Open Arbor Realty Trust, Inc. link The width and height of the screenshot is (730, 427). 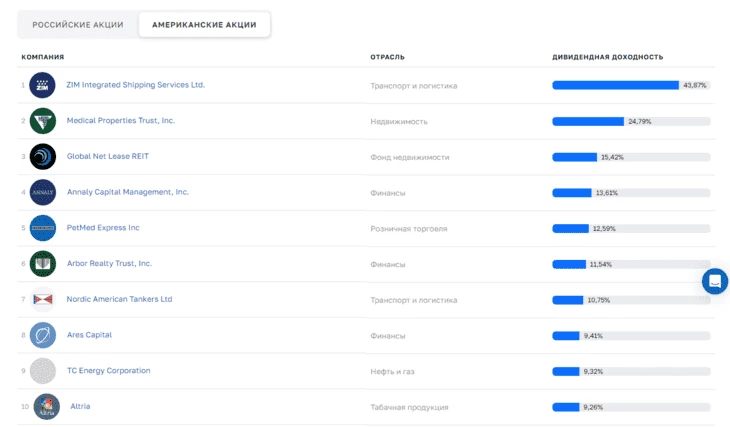pyautogui.click(x=109, y=264)
